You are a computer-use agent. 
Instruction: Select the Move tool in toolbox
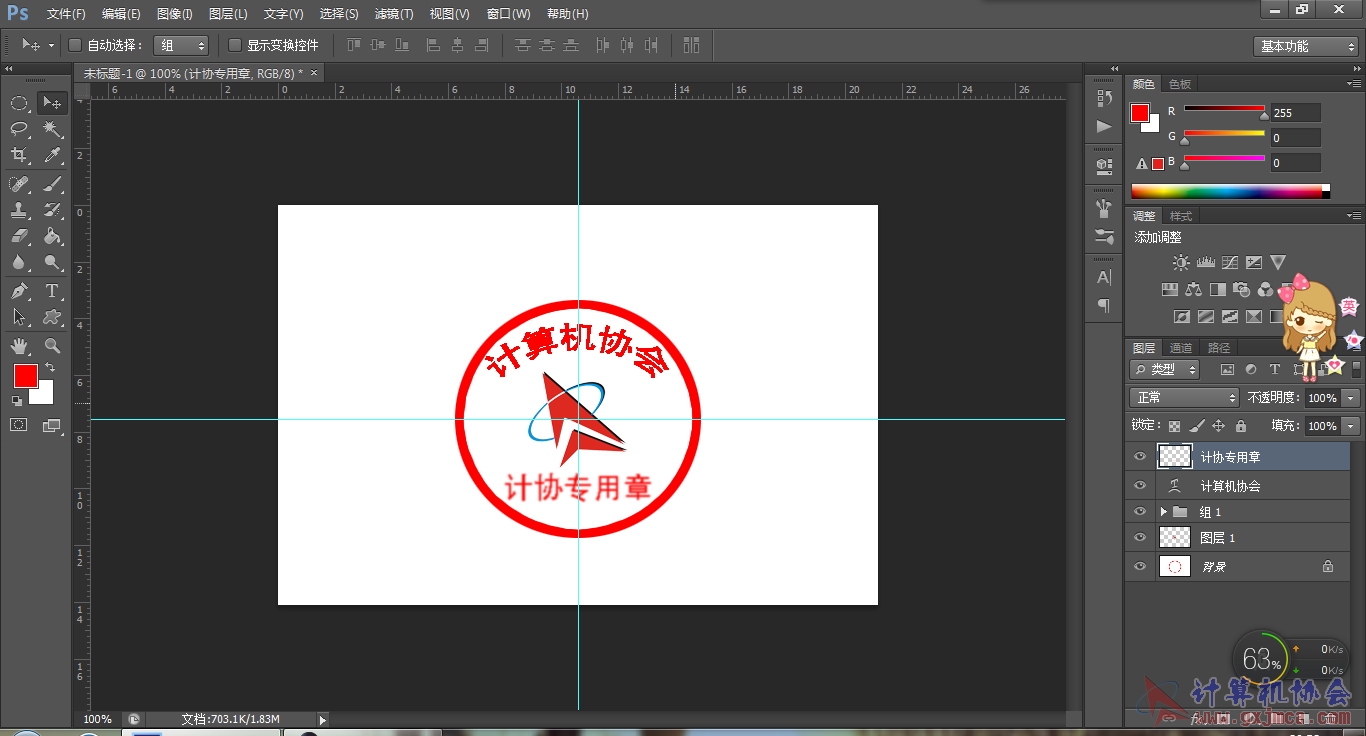pyautogui.click(x=53, y=103)
